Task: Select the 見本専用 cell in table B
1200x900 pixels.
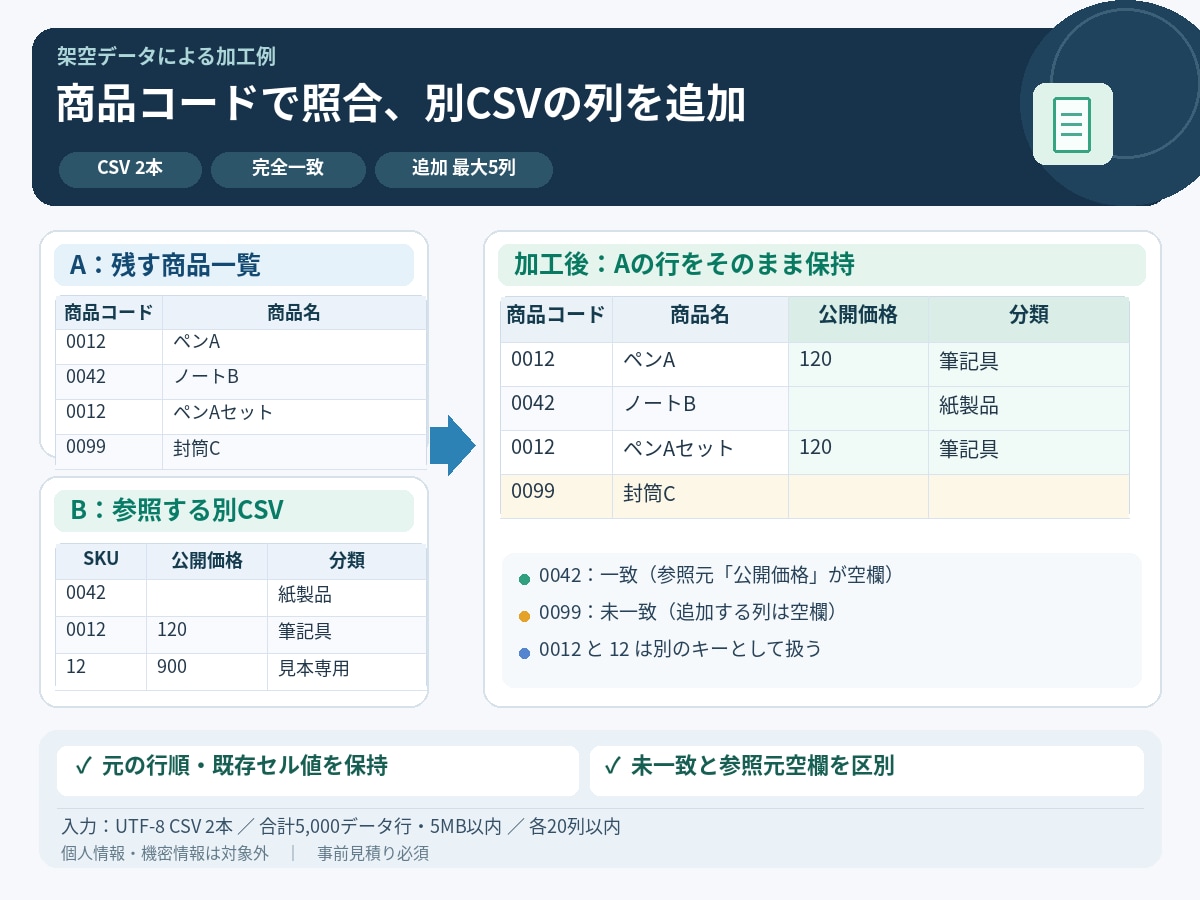Action: [347, 672]
